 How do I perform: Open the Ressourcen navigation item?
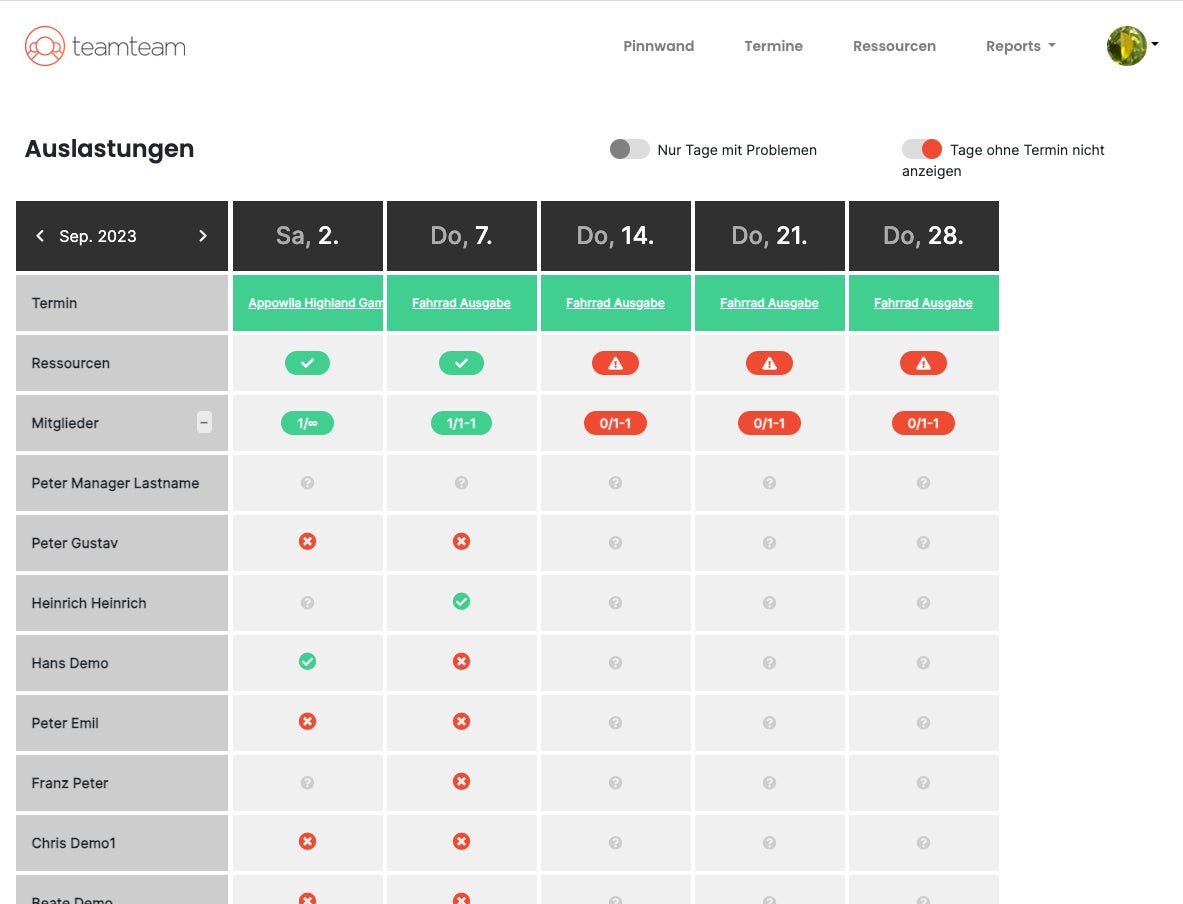pos(894,46)
